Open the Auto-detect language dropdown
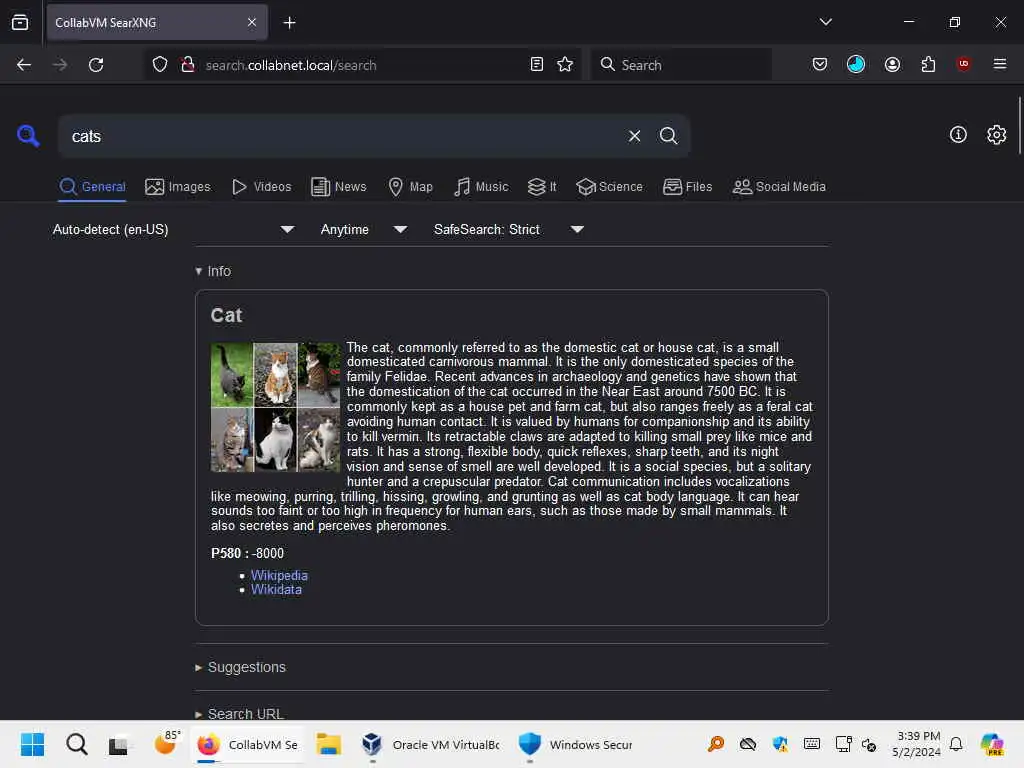Viewport: 1024px width, 768px height. pyautogui.click(x=173, y=229)
